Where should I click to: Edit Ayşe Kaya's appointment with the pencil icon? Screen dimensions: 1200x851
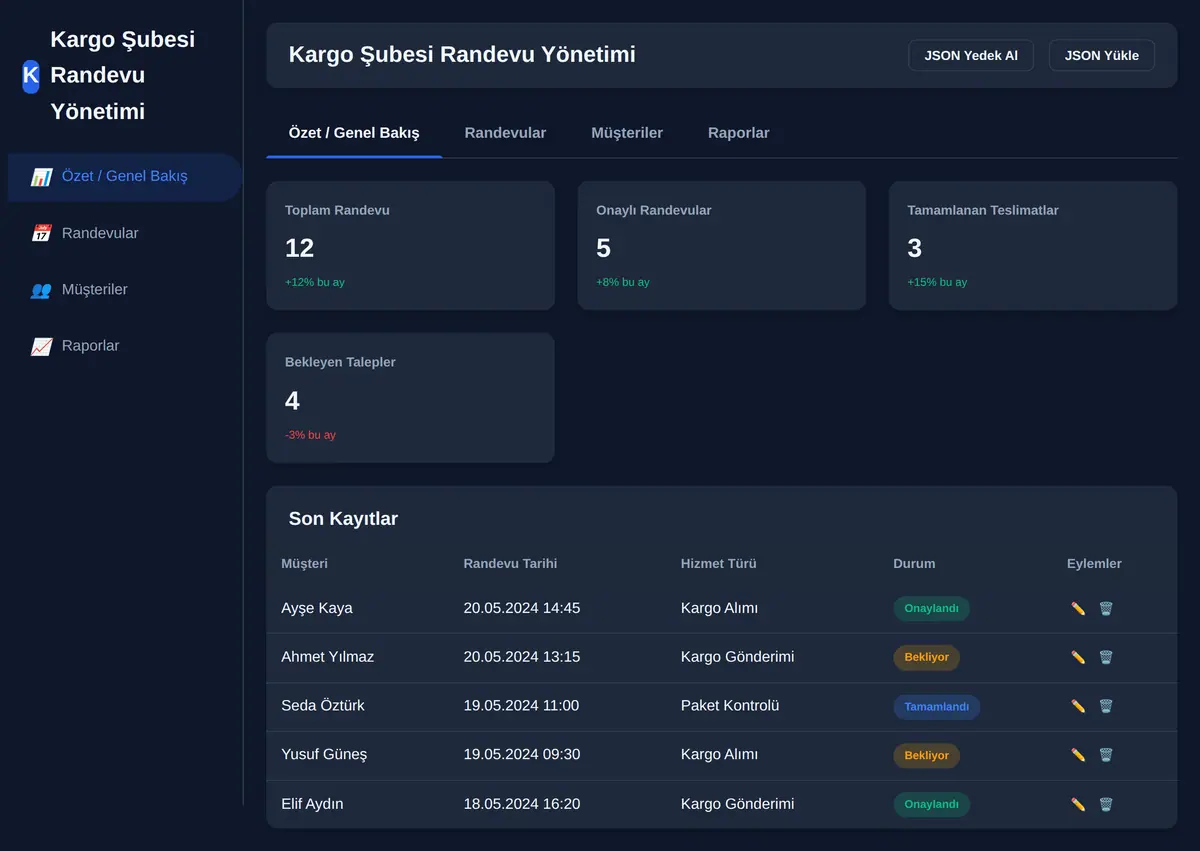[1078, 608]
